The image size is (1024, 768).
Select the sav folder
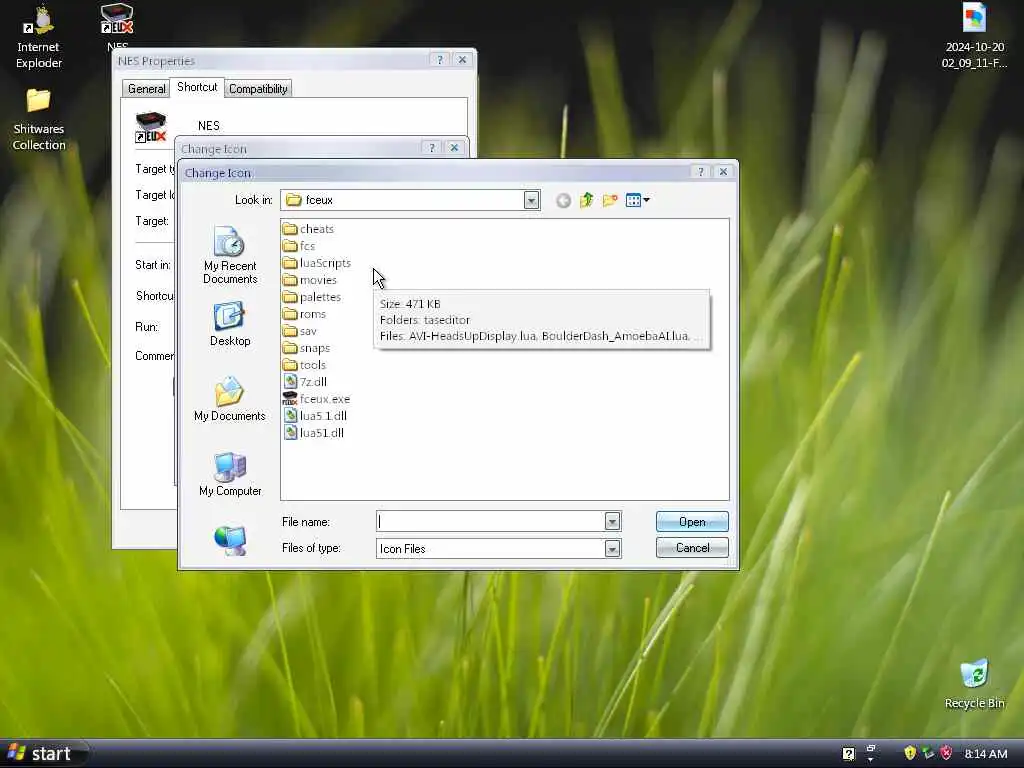coord(300,330)
